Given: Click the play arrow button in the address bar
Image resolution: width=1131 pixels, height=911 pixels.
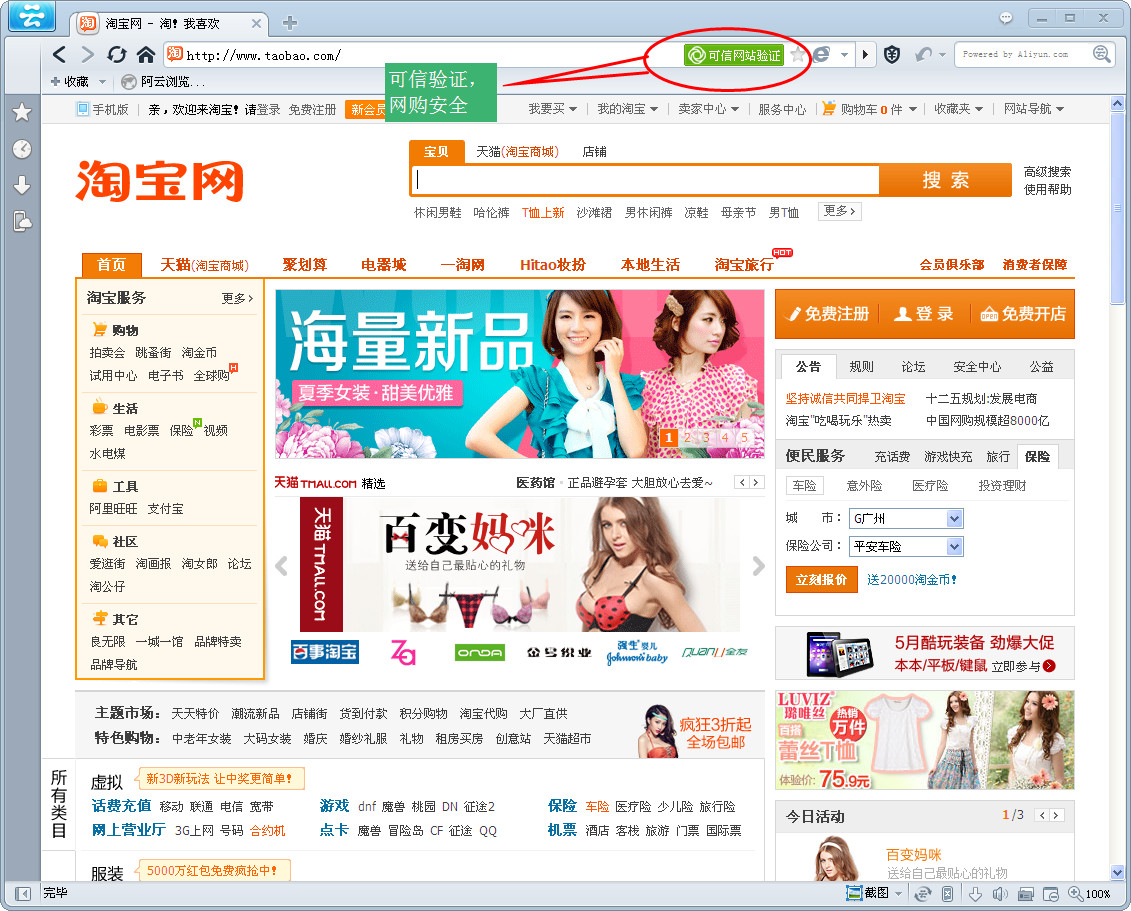Looking at the screenshot, I should coord(865,55).
